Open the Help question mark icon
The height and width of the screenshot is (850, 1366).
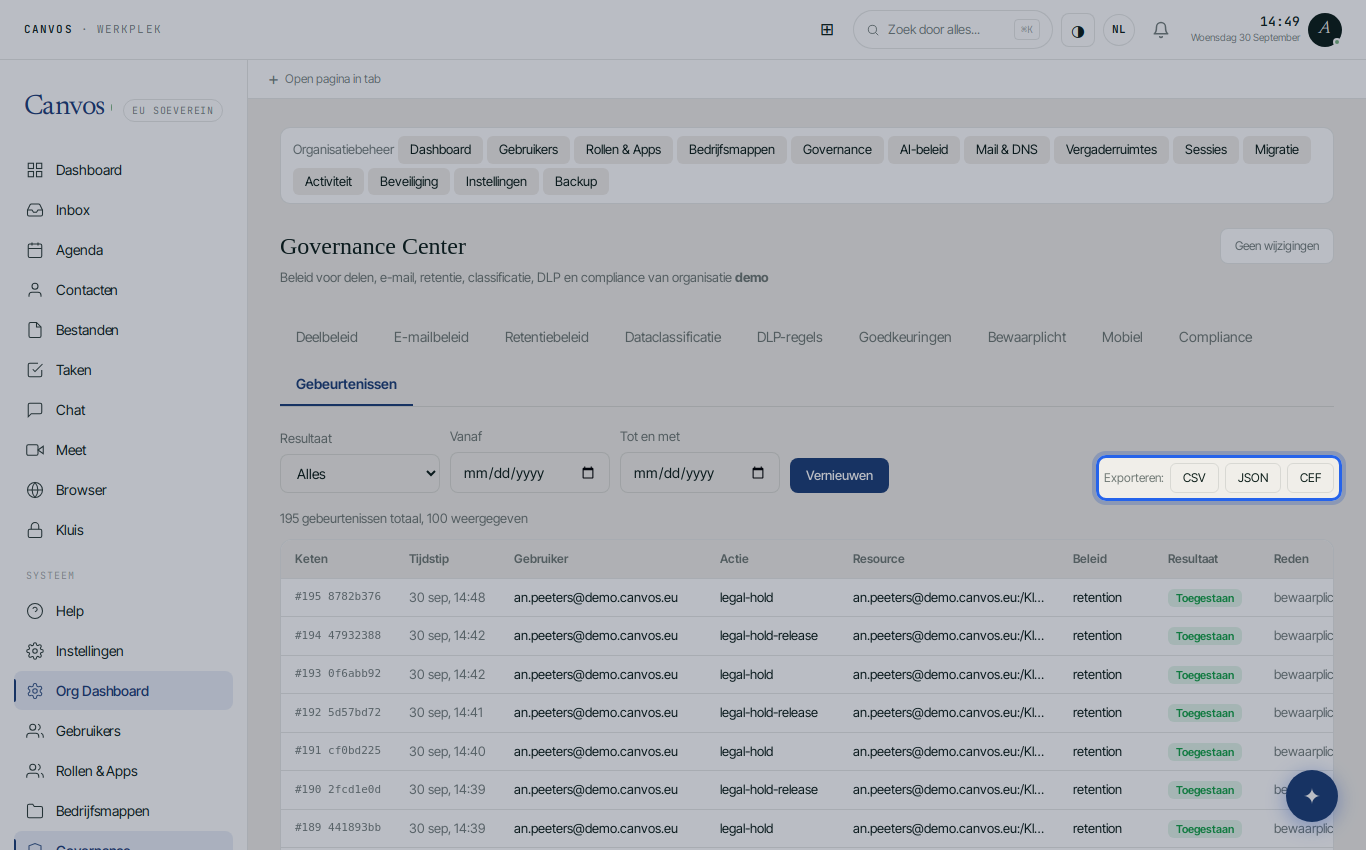point(35,611)
